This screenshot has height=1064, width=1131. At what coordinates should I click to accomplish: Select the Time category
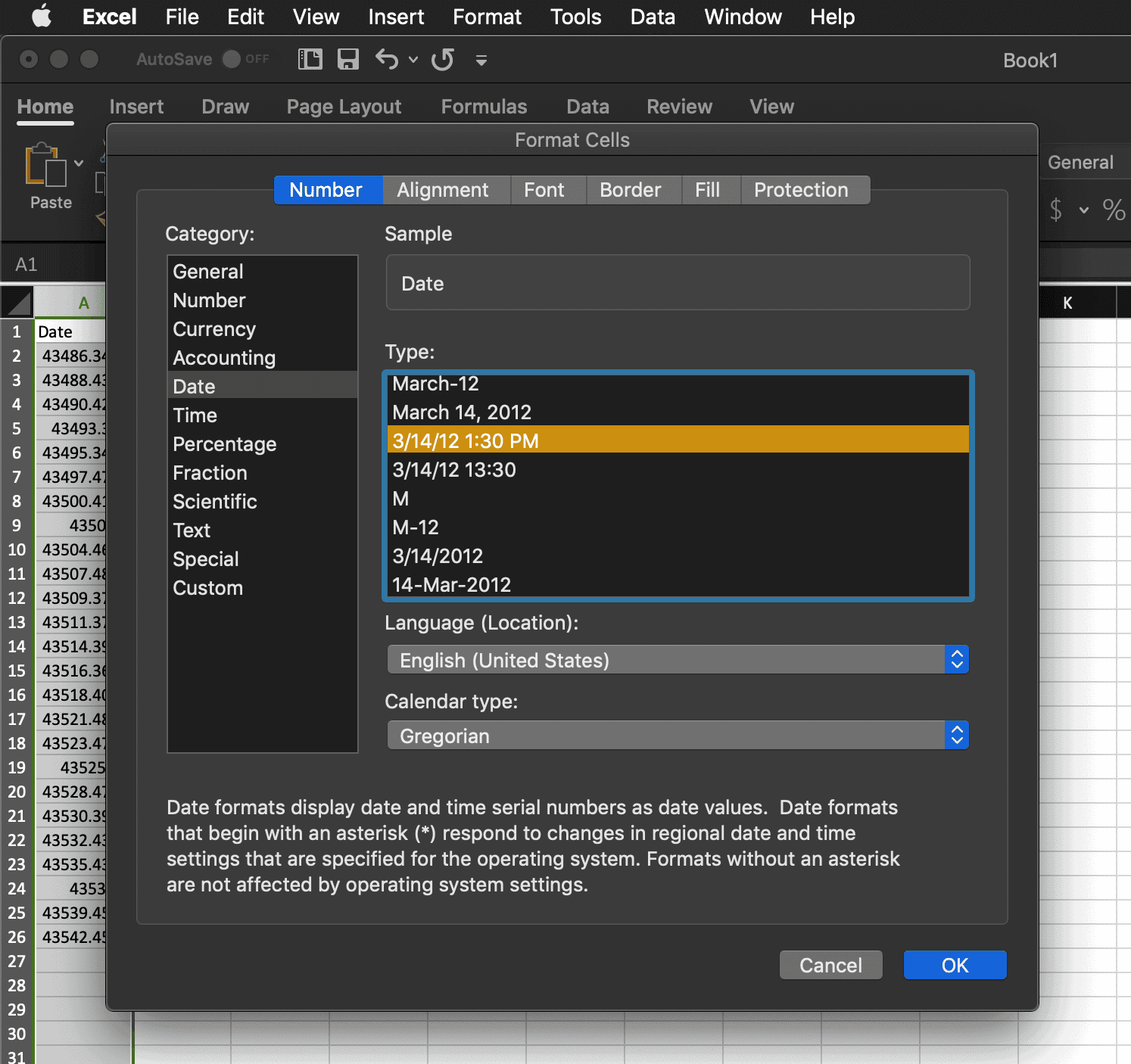195,415
